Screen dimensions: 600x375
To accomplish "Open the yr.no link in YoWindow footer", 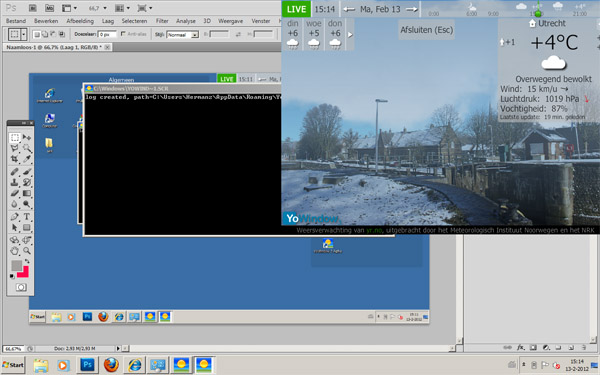I will (x=374, y=230).
